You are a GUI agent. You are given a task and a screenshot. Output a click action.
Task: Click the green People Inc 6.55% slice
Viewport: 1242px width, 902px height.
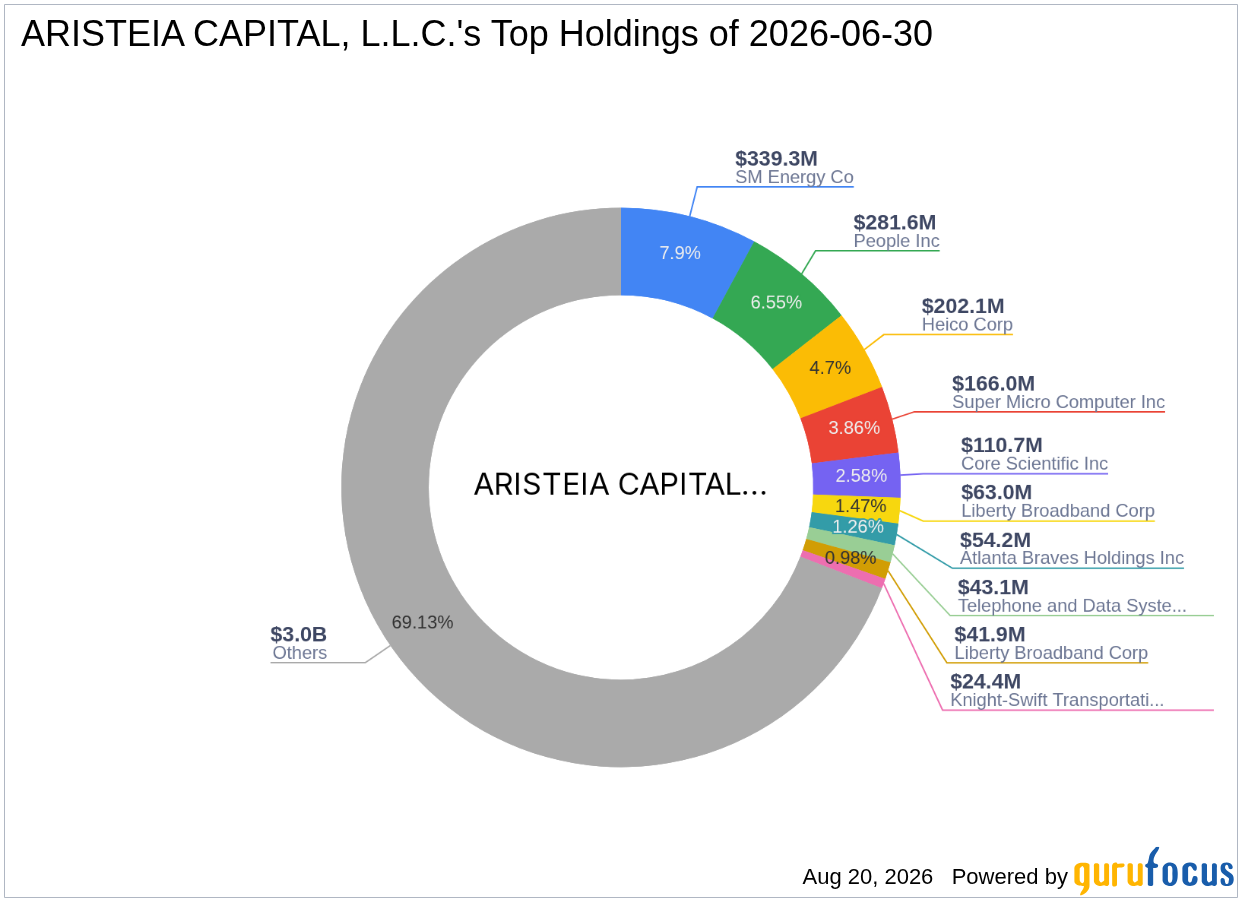click(x=776, y=303)
